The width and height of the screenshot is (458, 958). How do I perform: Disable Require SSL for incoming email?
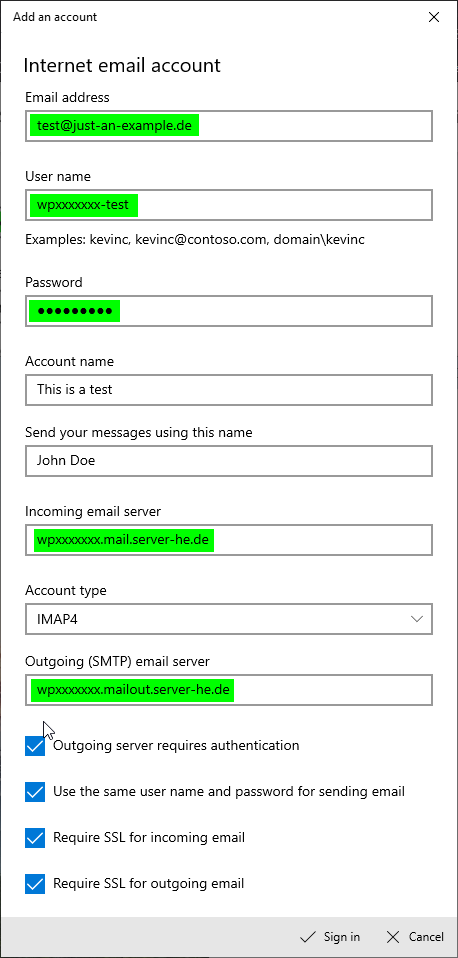click(35, 838)
